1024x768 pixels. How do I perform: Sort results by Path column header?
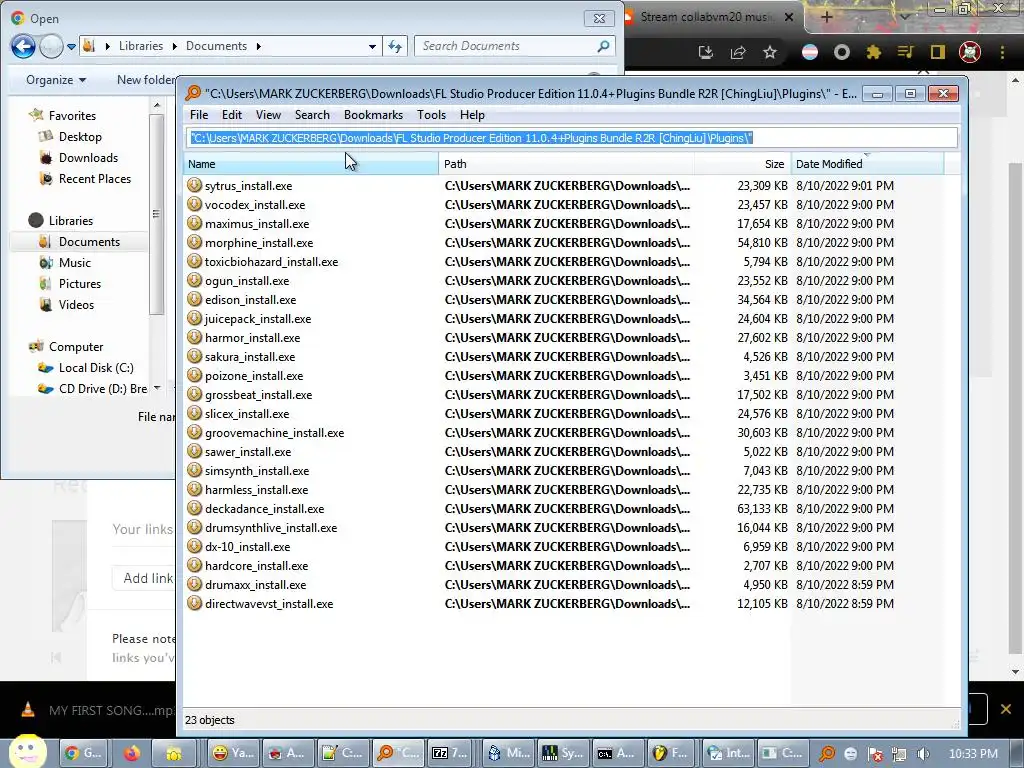pos(566,164)
